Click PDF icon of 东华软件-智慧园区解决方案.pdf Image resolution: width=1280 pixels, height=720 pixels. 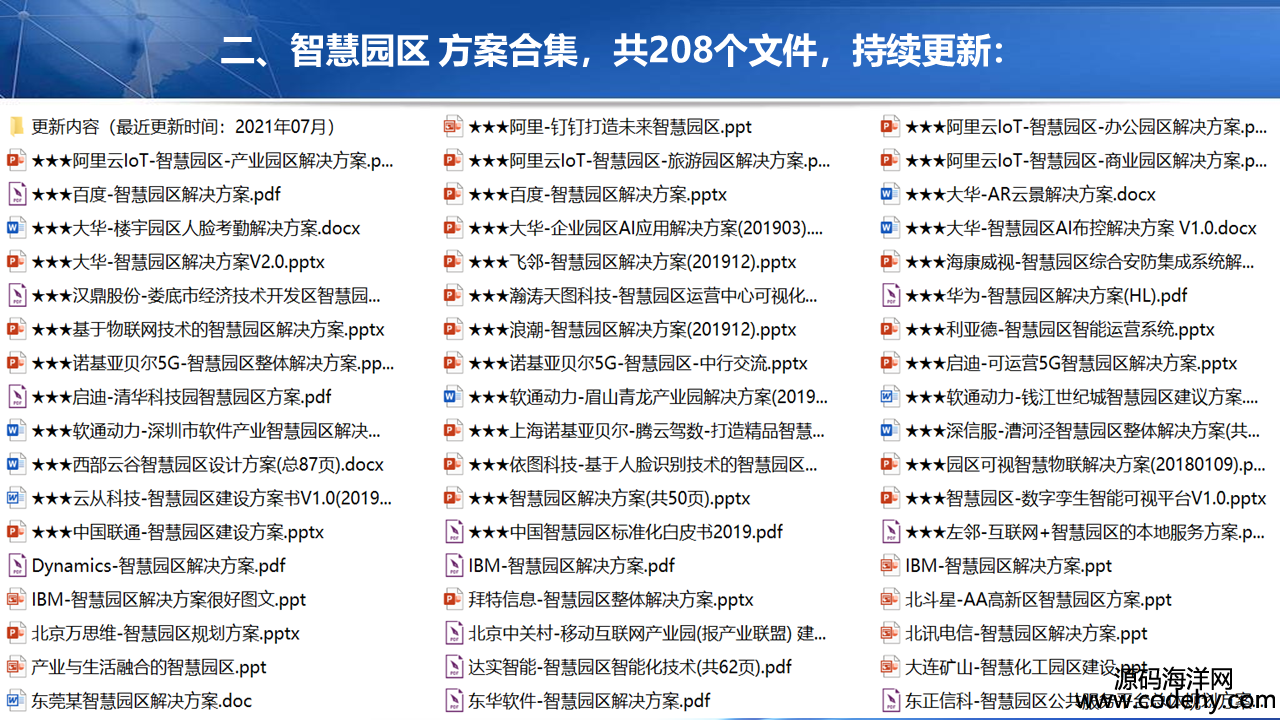click(453, 701)
